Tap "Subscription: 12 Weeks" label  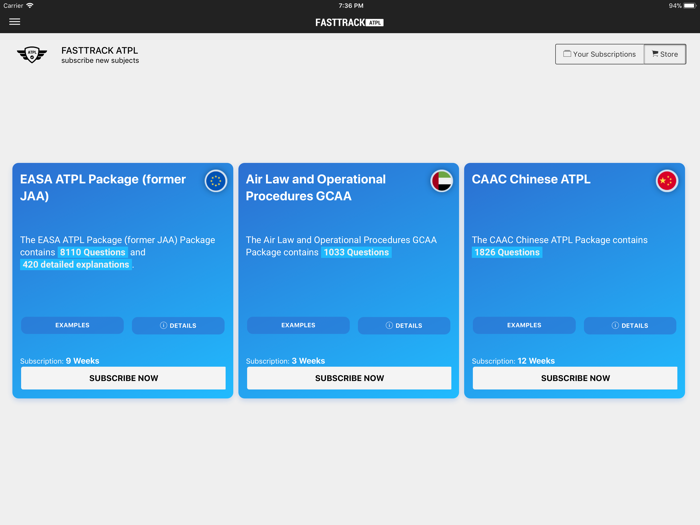pyautogui.click(x=513, y=361)
